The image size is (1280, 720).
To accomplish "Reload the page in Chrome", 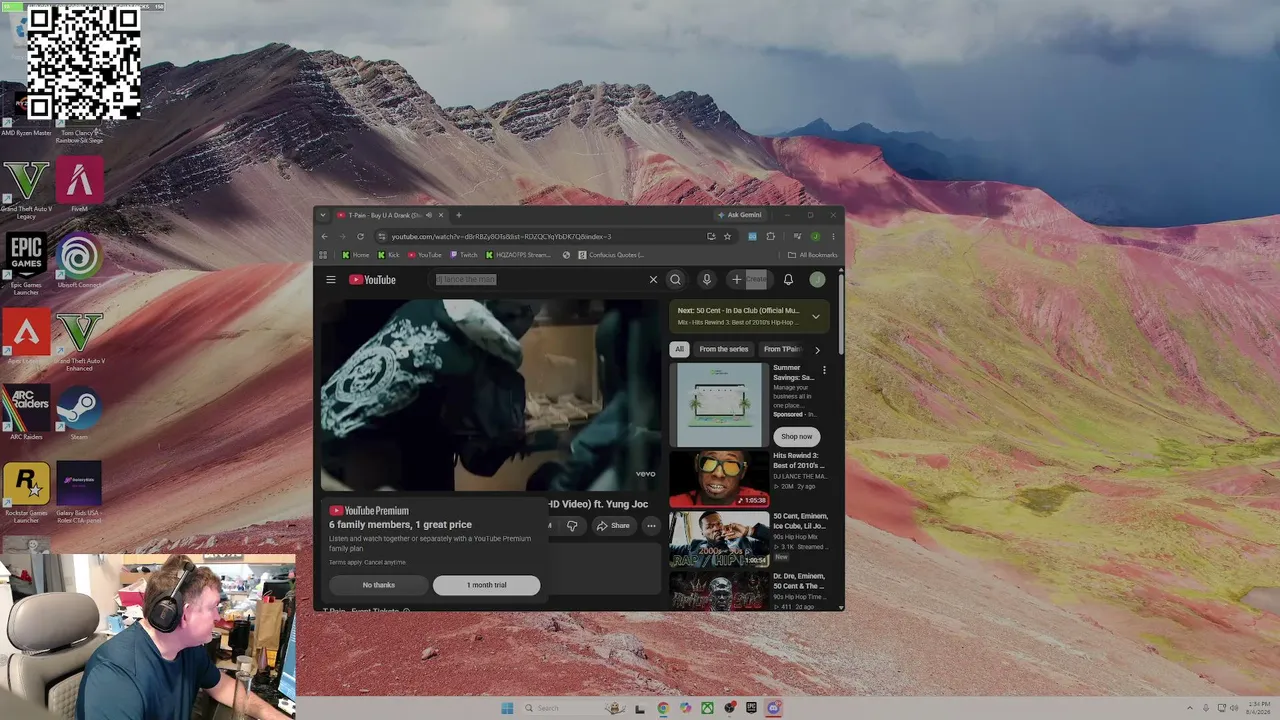I will [360, 237].
